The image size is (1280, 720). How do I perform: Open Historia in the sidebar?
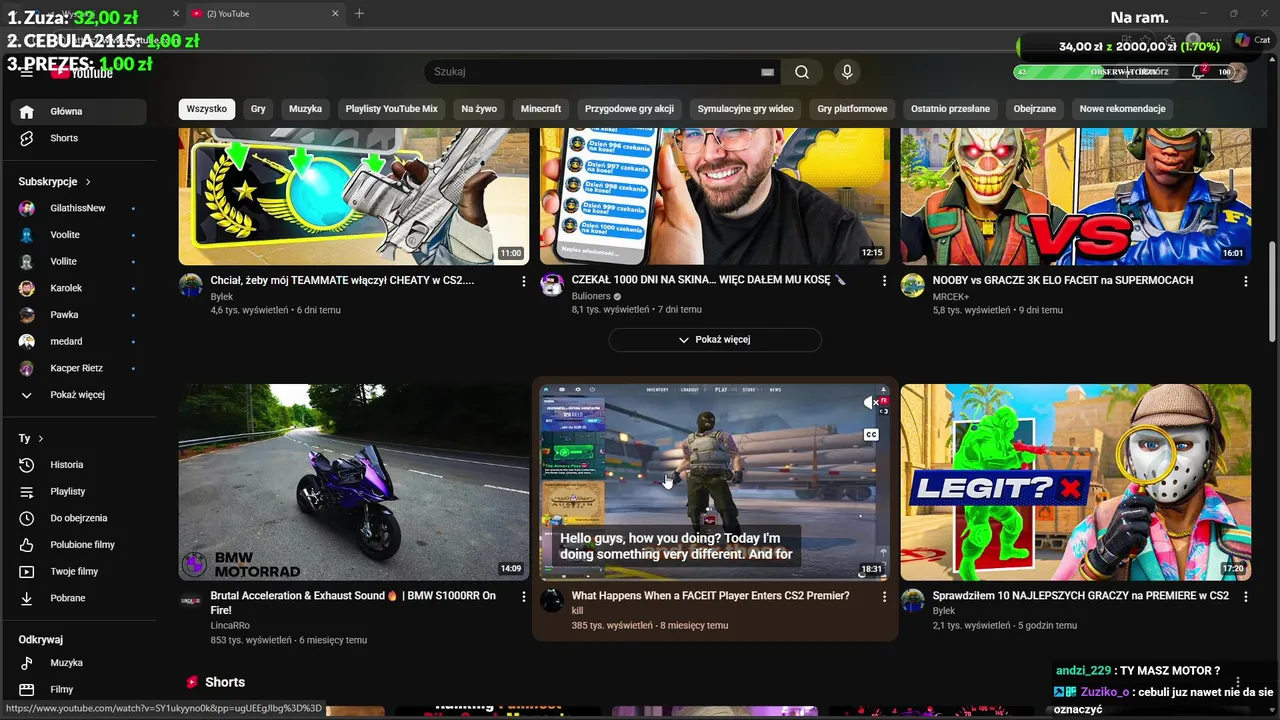click(78, 465)
